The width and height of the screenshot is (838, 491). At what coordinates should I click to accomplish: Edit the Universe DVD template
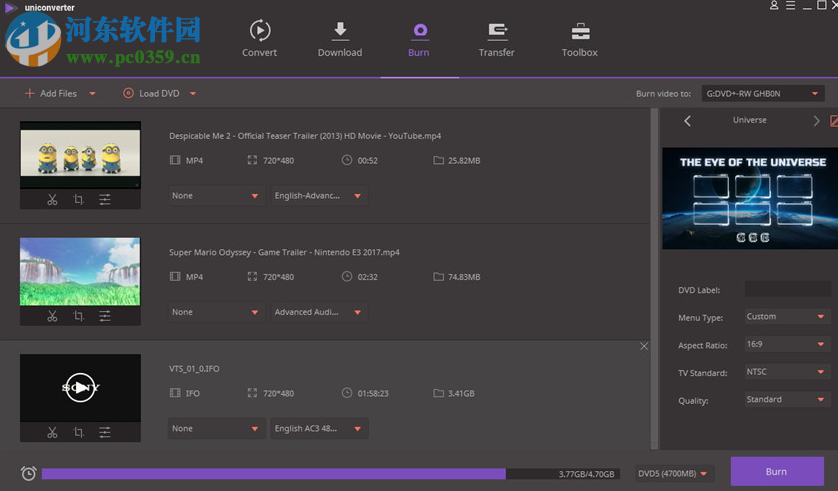834,121
